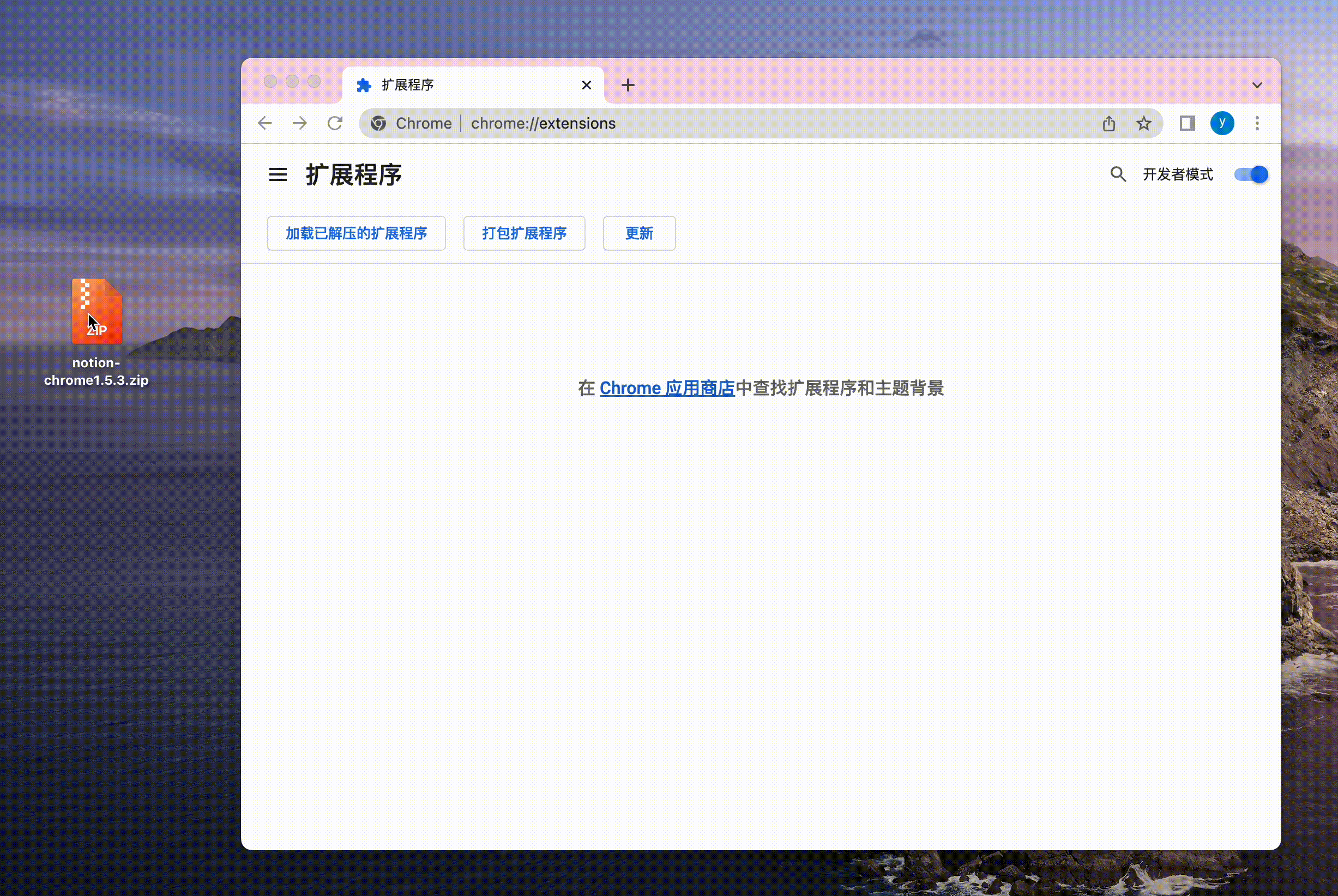Click the forward navigation arrow

point(299,123)
